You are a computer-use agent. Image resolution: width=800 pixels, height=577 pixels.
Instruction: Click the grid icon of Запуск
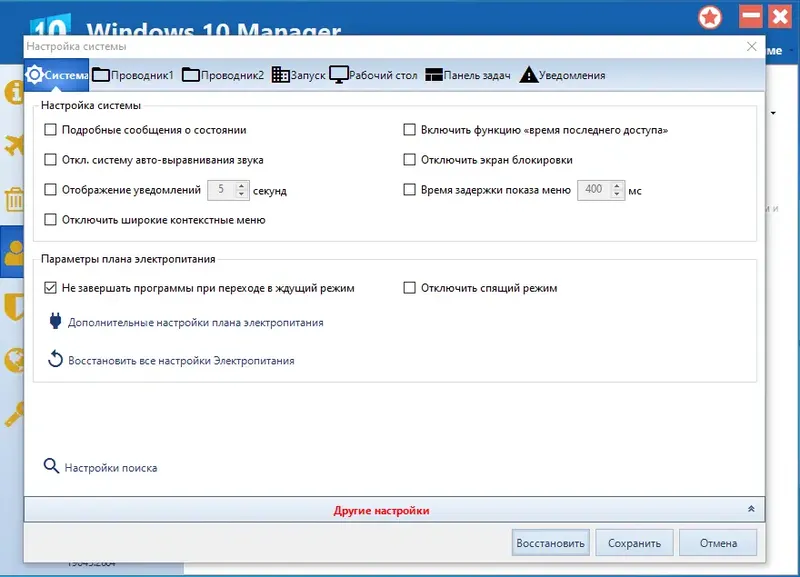[x=280, y=74]
